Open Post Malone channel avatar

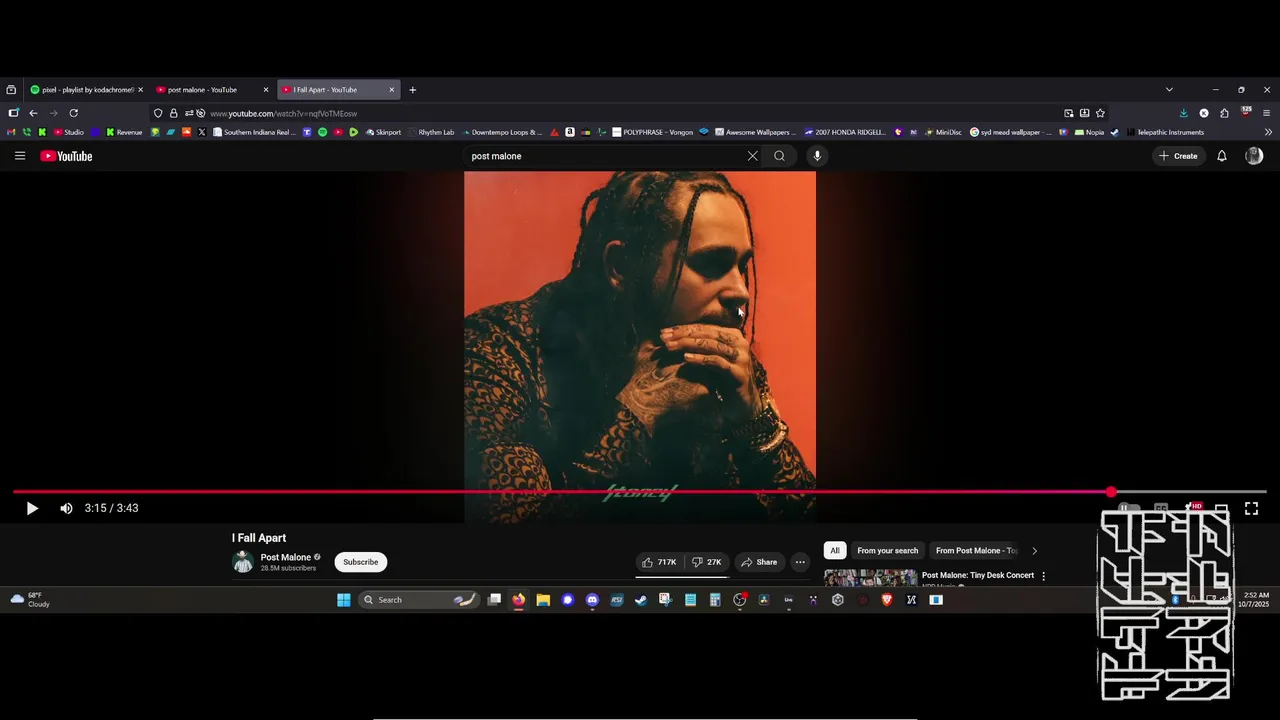243,562
